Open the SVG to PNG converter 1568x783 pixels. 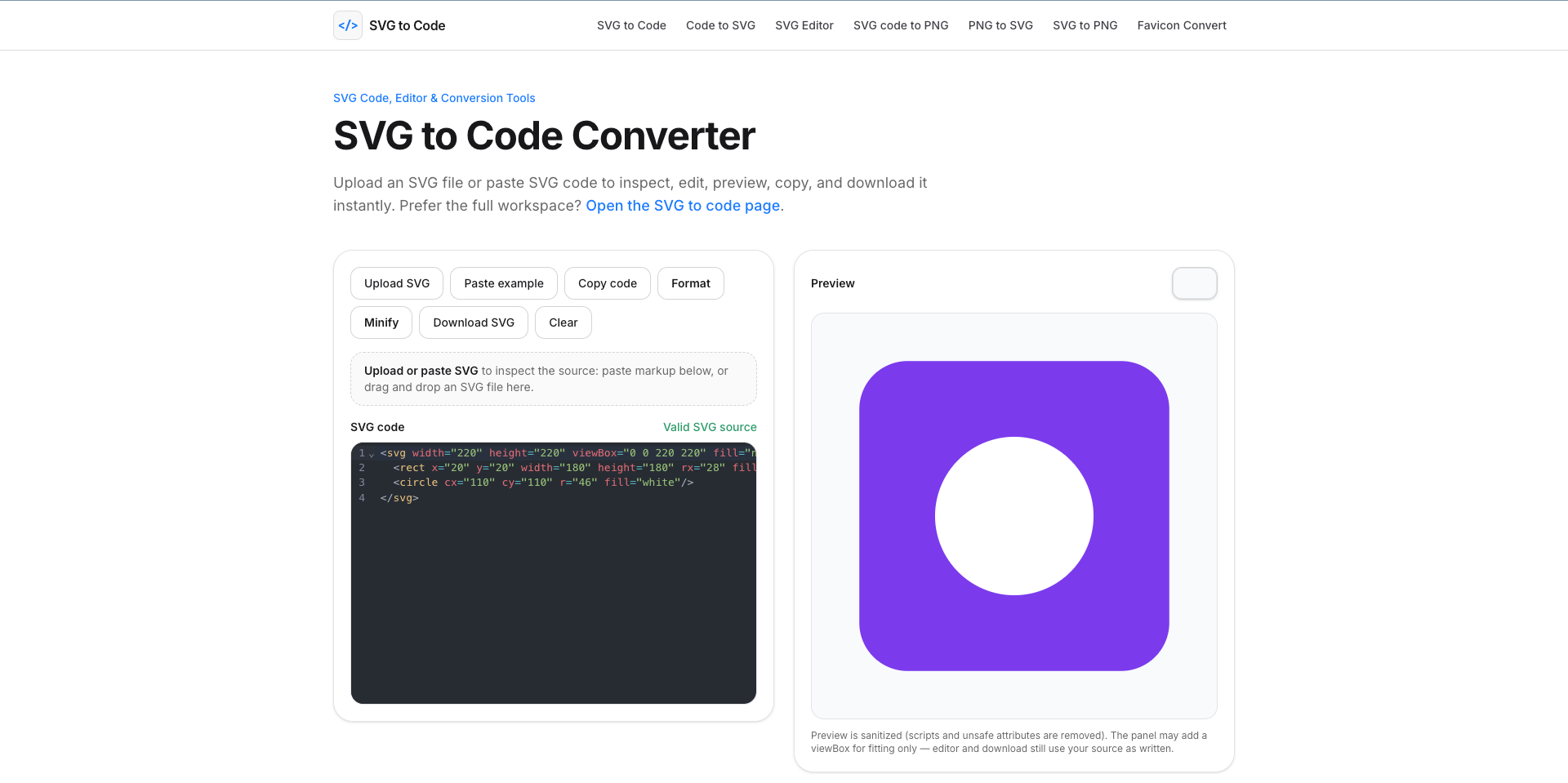[x=1085, y=25]
